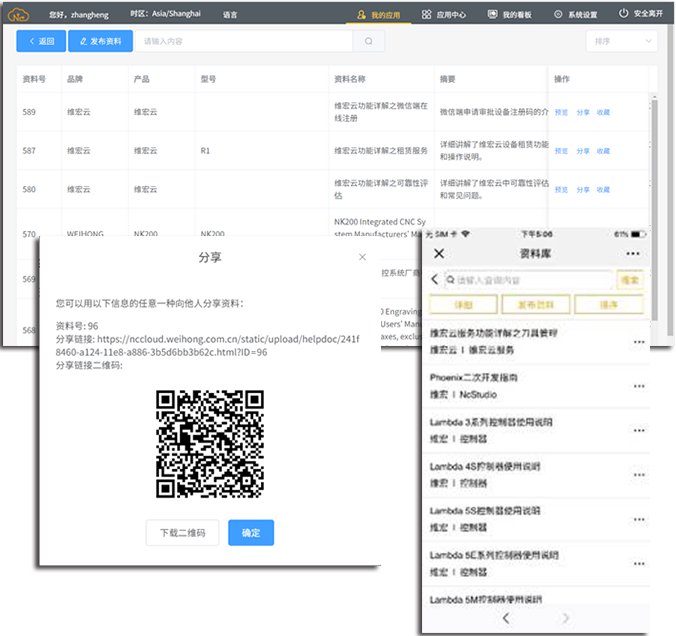Click the 发布资料 blue button

(100, 41)
